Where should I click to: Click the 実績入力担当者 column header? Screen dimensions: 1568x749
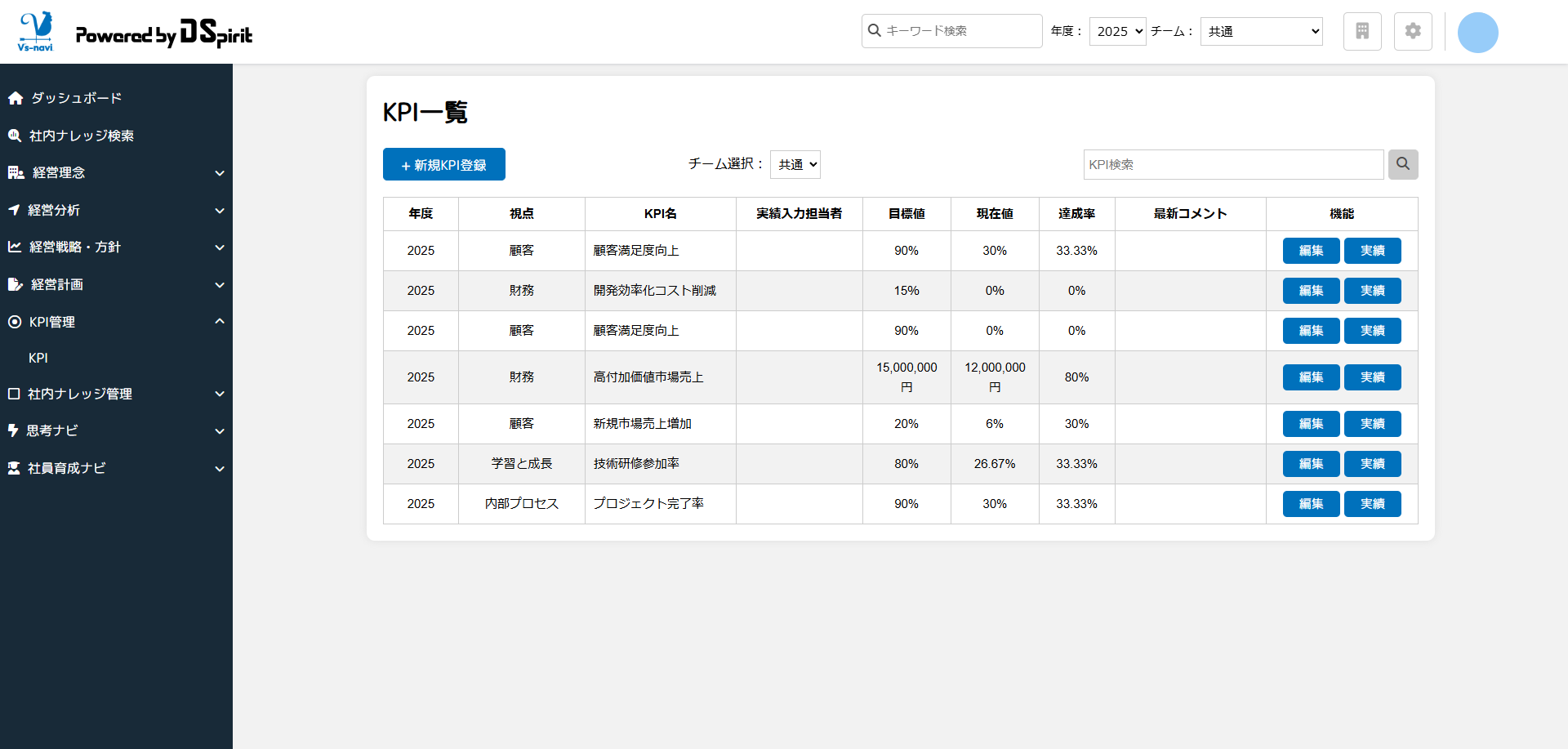coord(800,214)
